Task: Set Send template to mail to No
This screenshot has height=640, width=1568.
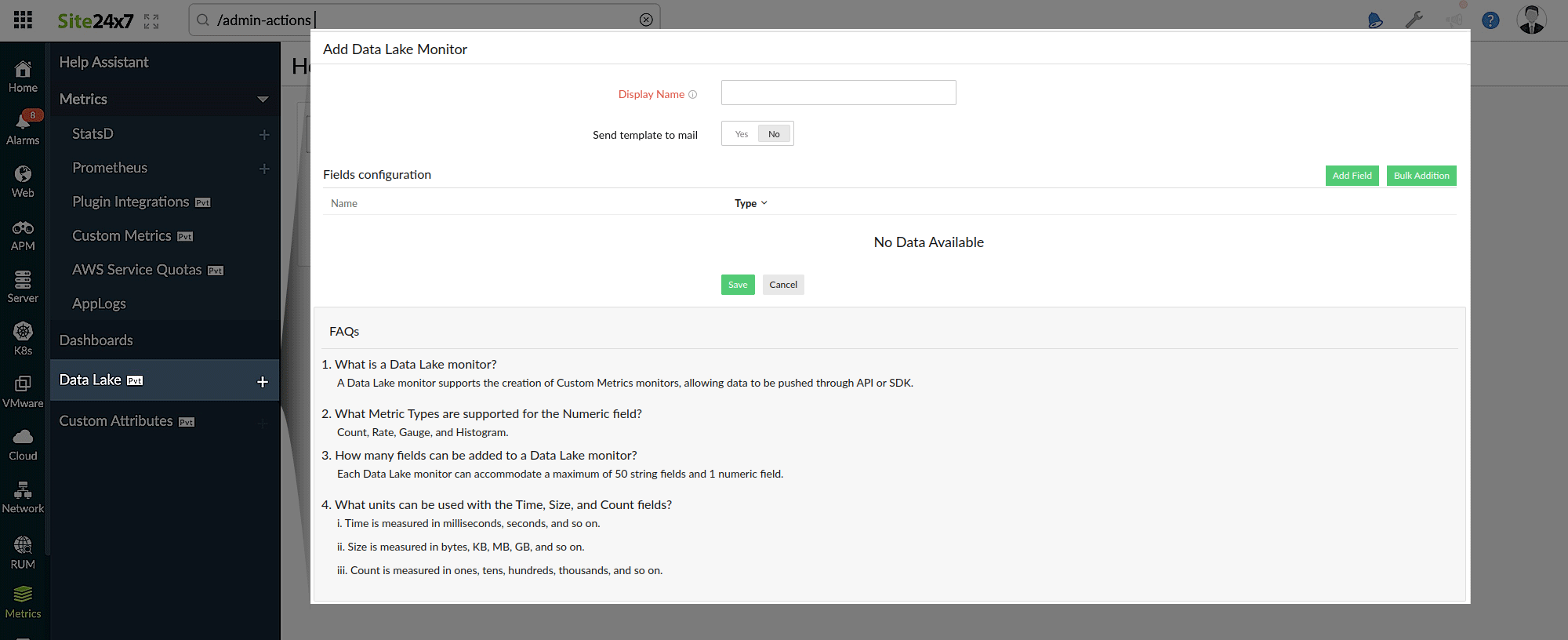Action: 774,134
